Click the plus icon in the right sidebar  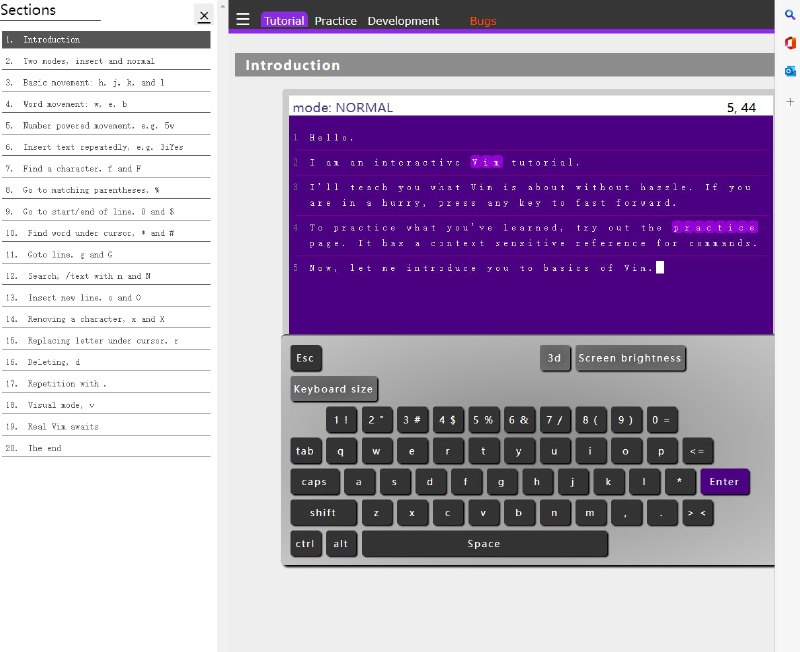pyautogui.click(x=789, y=101)
